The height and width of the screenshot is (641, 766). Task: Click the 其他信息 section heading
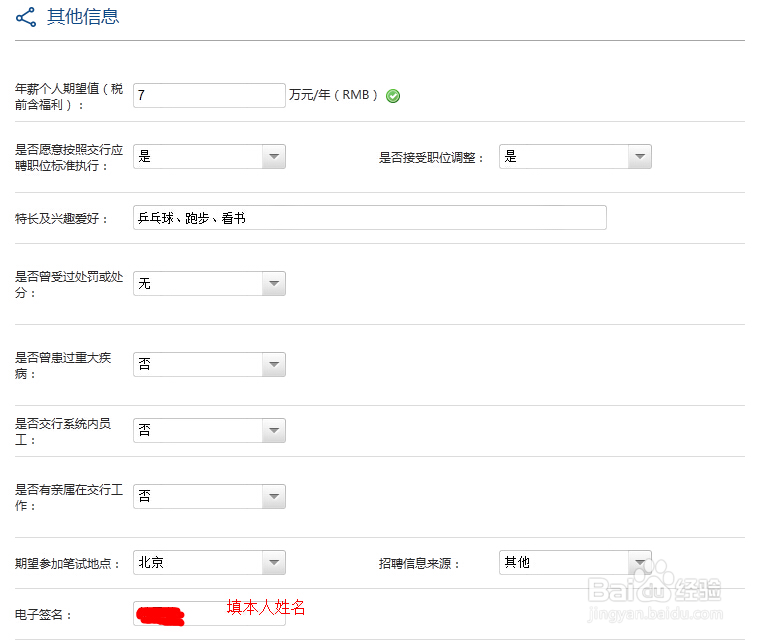tap(83, 17)
